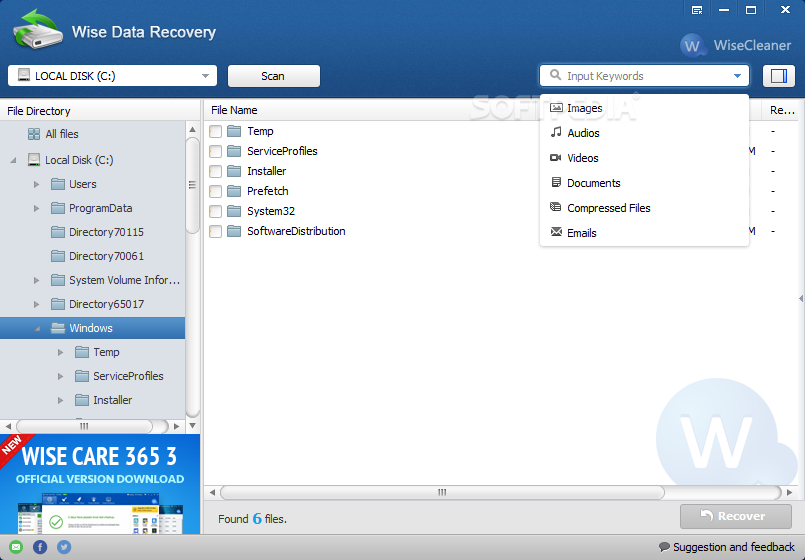Open the LOCAL DISK (C:) drive dropdown
805x560 pixels.
point(112,76)
